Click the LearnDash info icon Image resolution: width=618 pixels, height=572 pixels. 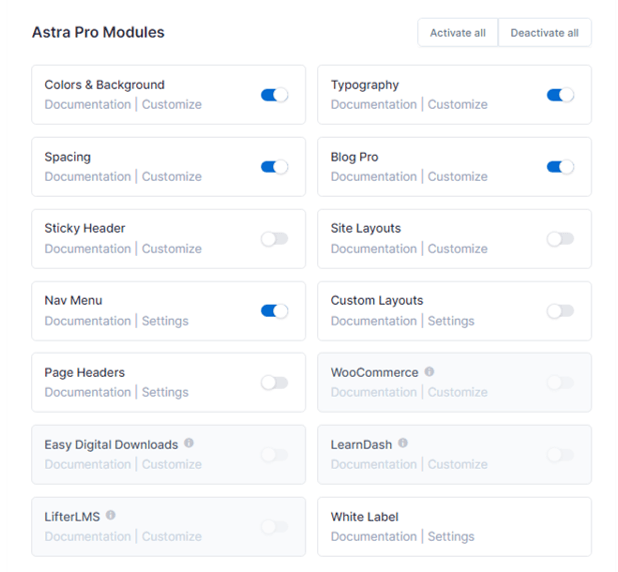point(403,443)
